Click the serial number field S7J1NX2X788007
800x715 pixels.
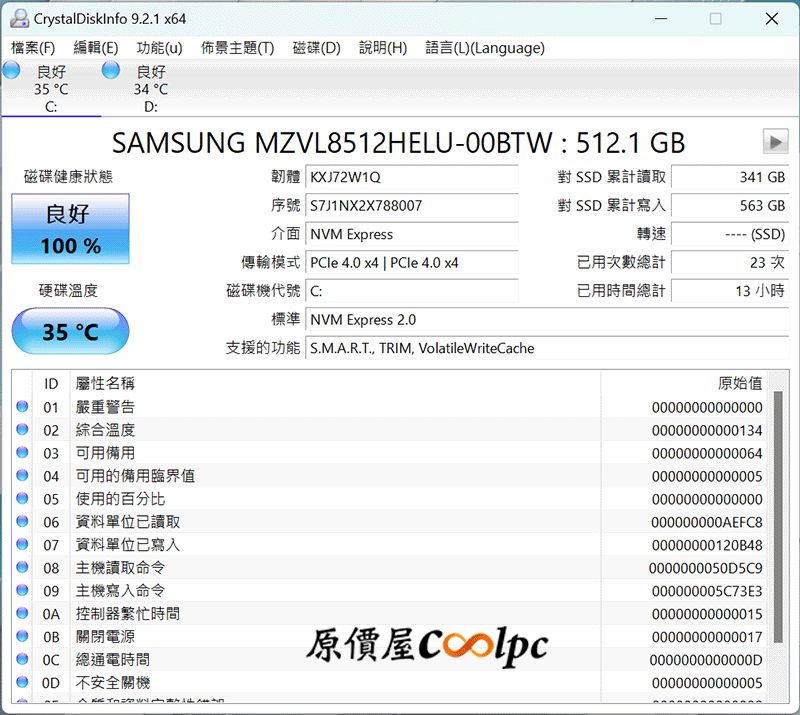(412, 206)
